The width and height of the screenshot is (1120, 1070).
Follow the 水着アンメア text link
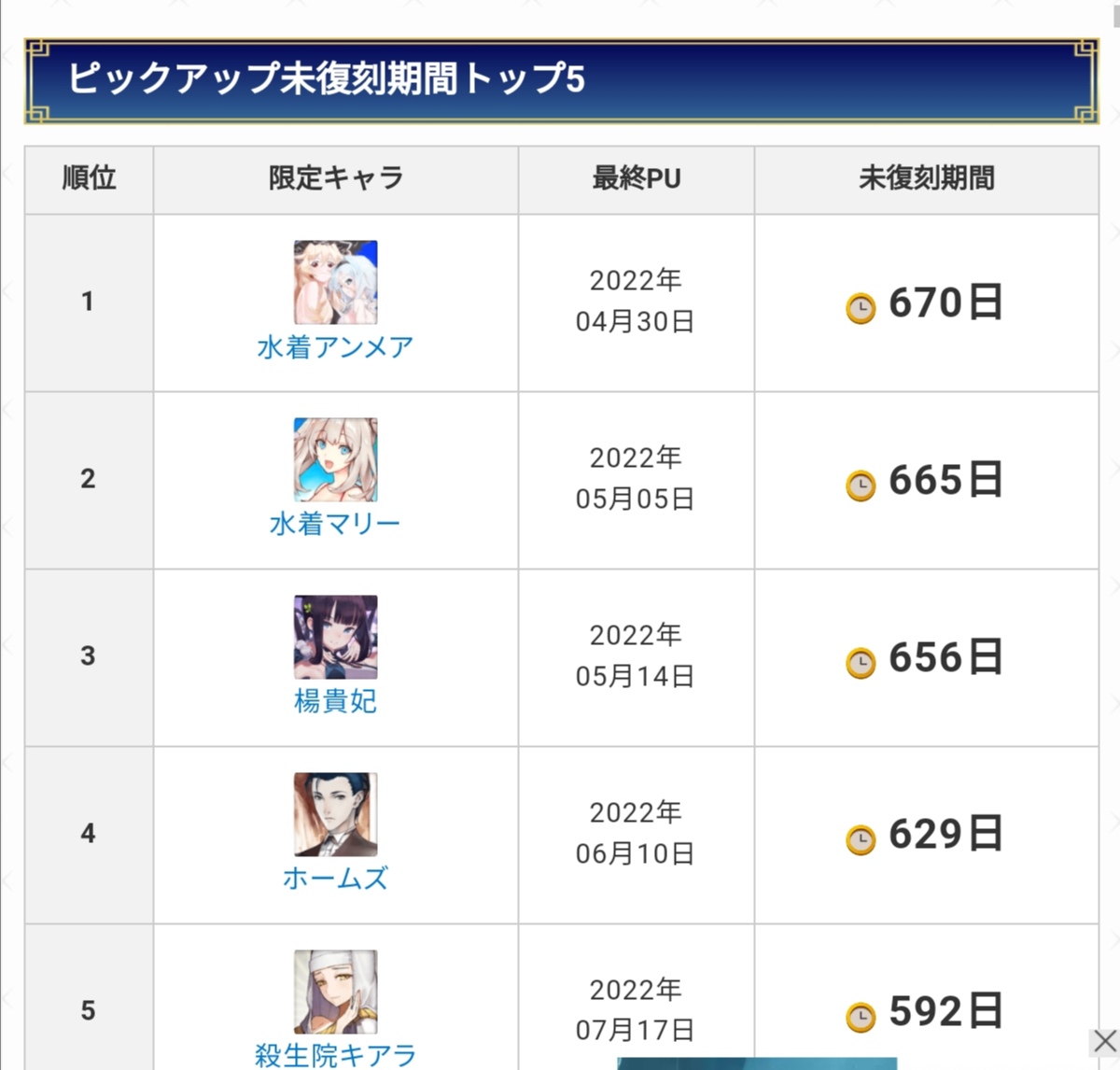[x=336, y=347]
